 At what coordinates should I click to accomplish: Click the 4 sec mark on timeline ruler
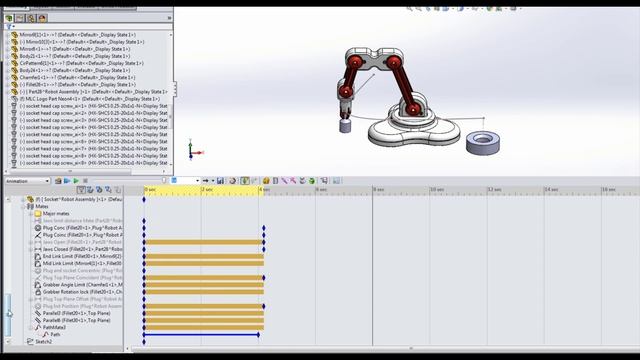coord(264,190)
